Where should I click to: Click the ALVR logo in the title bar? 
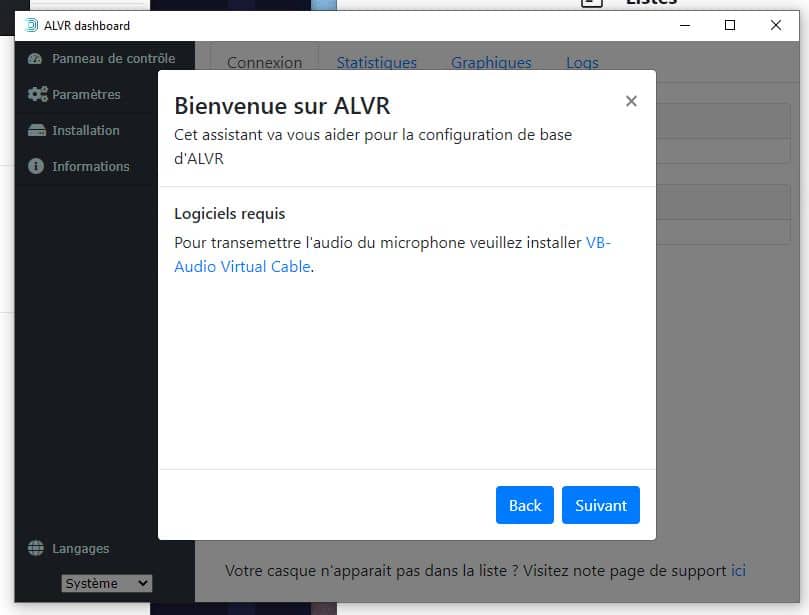coord(31,25)
